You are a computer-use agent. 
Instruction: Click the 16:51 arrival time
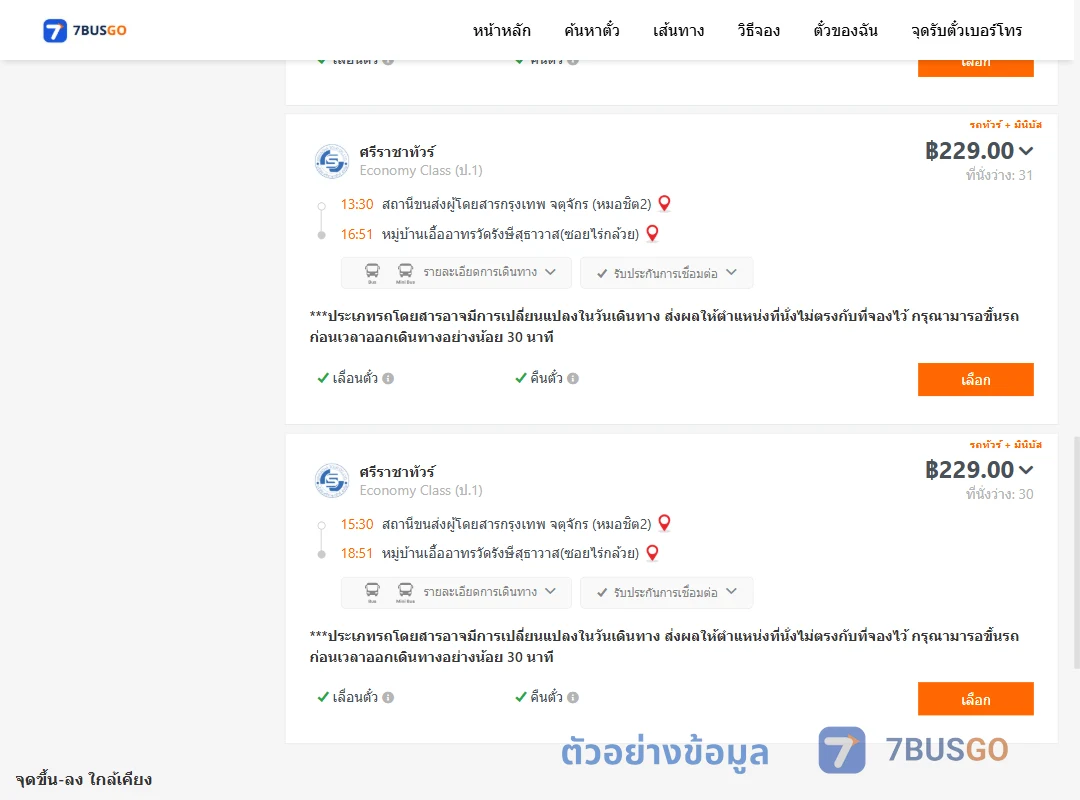[x=357, y=234]
